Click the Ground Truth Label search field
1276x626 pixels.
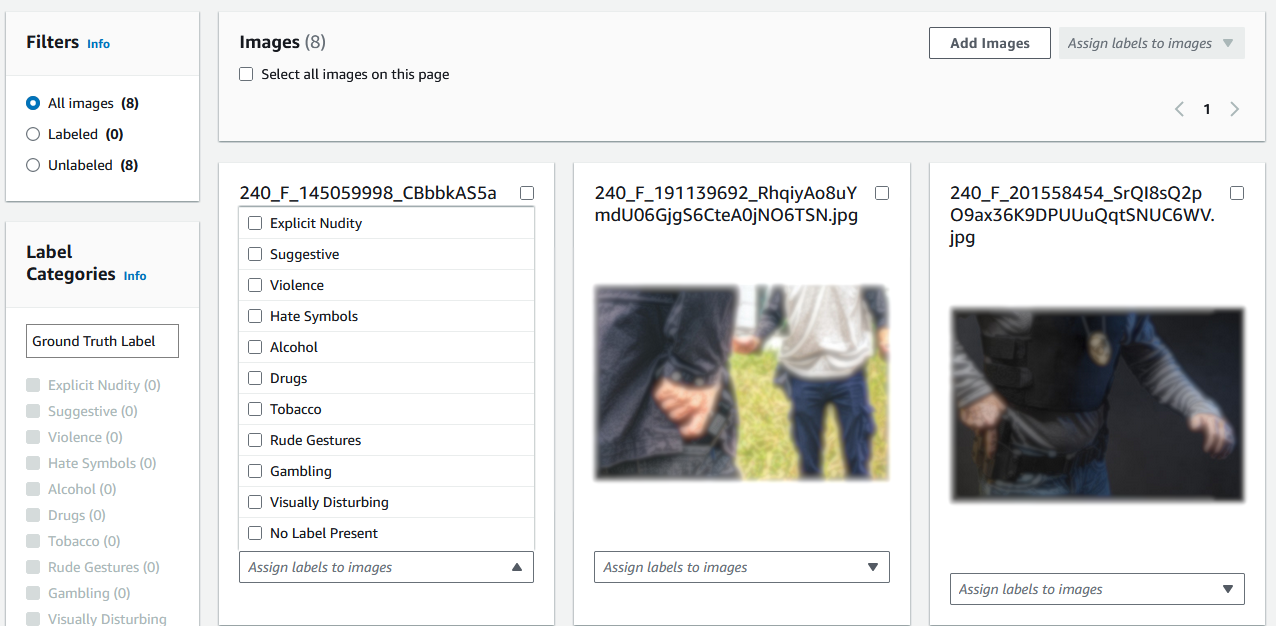(102, 341)
